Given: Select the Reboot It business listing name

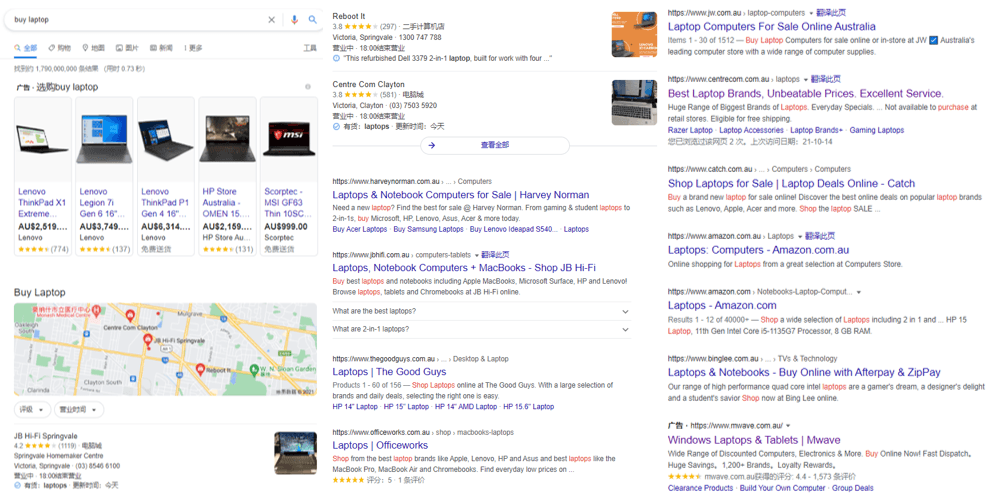Looking at the screenshot, I should point(348,16).
